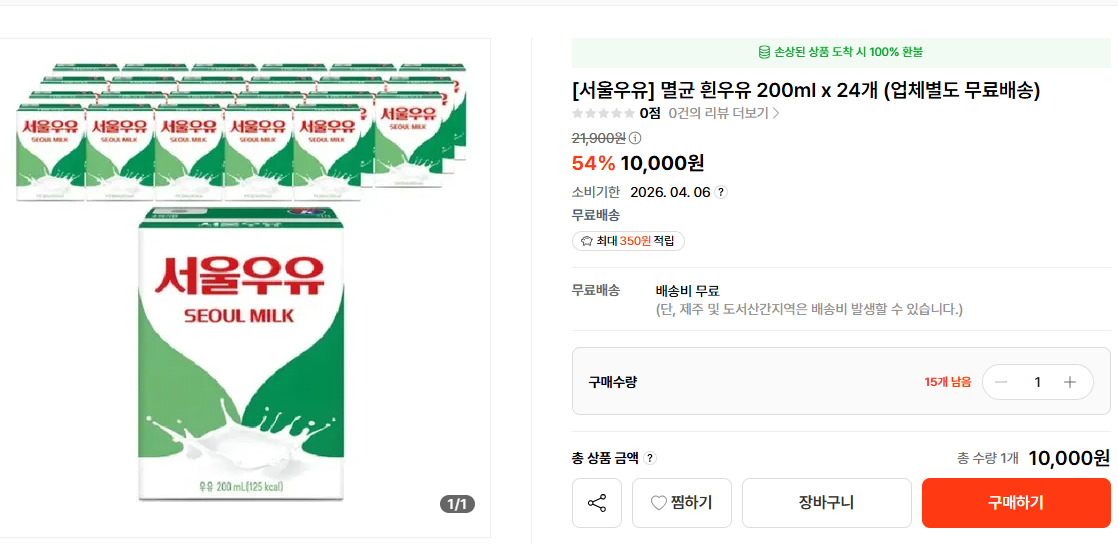Increase quantity with the plus button
This screenshot has height=552, width=1118.
coord(1070,382)
